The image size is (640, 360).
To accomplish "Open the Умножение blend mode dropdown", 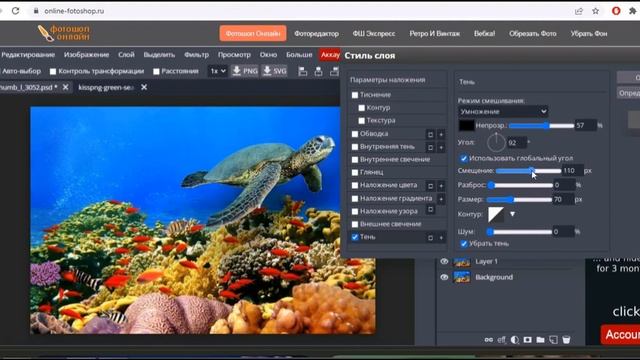I will coord(502,111).
